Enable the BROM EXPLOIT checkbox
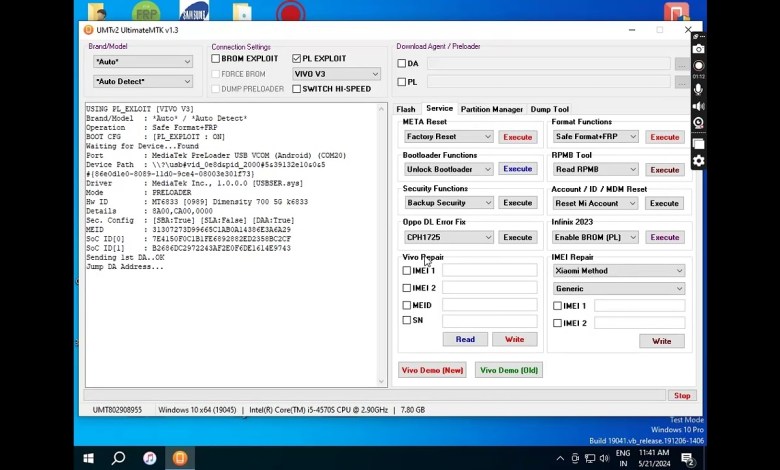 tap(215, 59)
